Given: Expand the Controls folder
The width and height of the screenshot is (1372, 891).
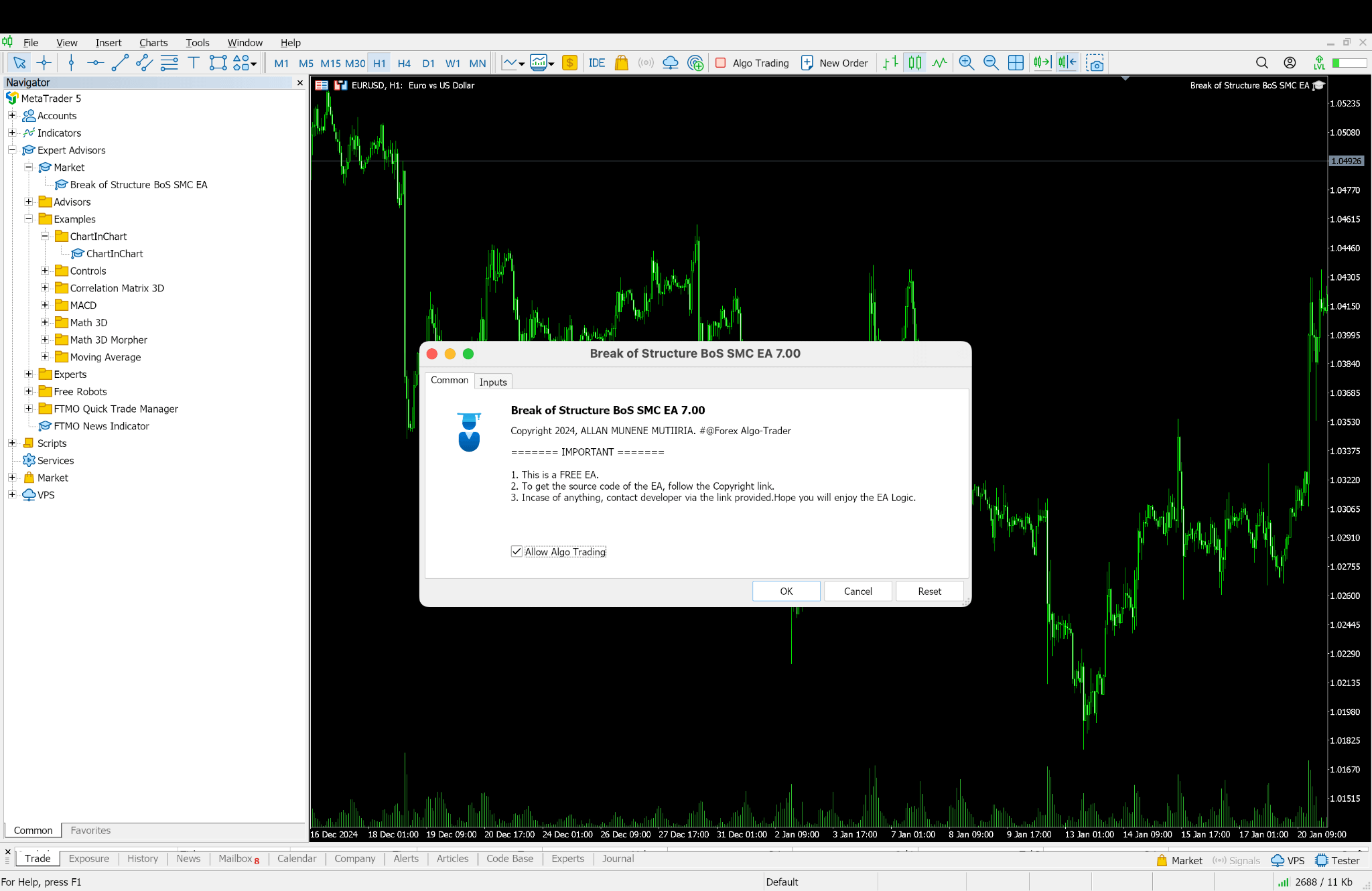Looking at the screenshot, I should point(45,271).
